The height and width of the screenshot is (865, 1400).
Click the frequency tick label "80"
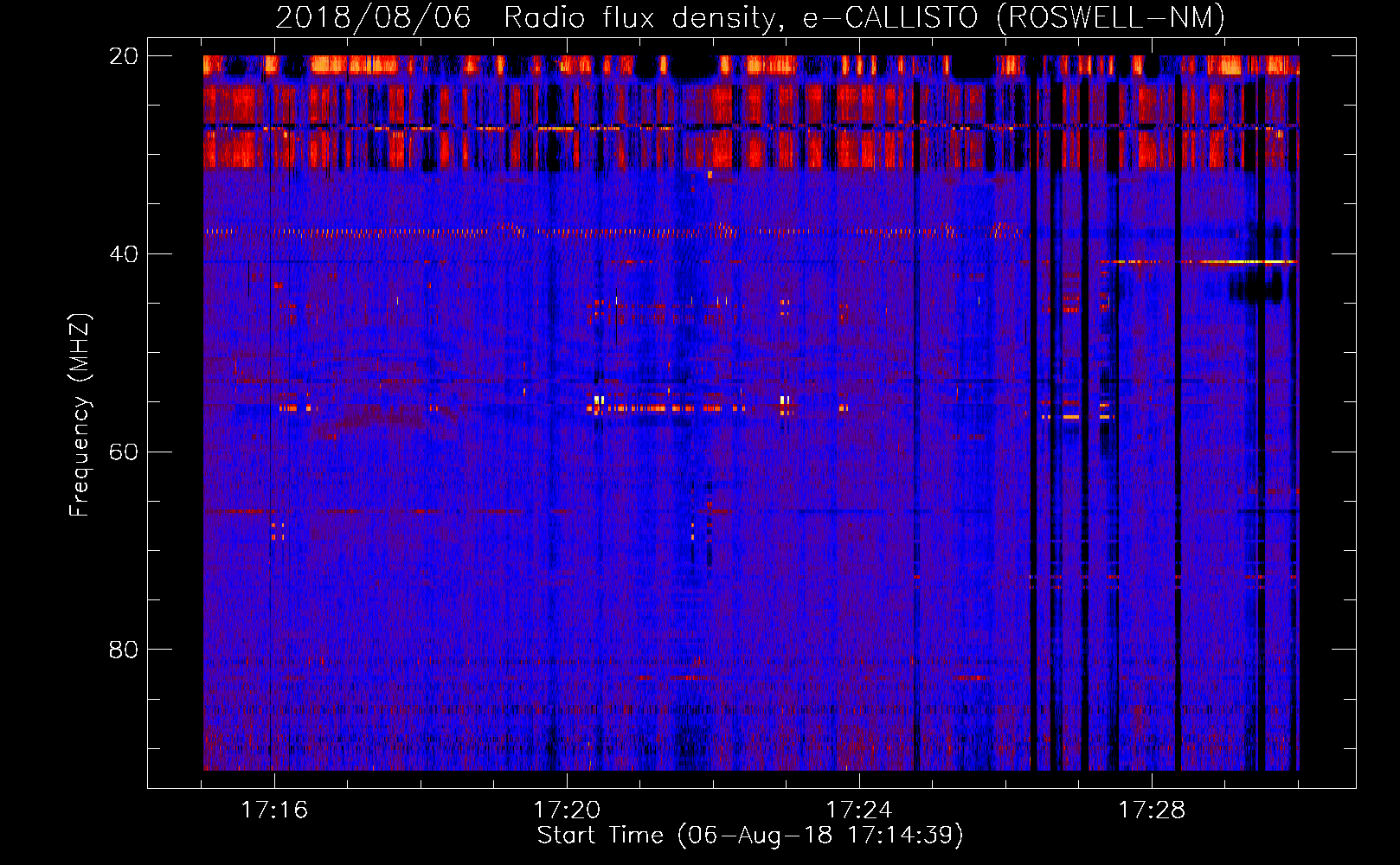124,650
